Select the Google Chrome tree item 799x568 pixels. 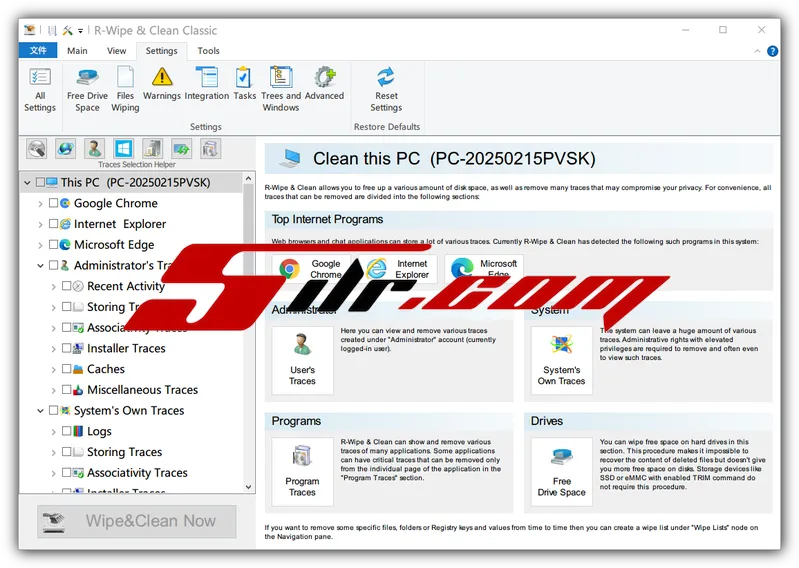point(116,203)
